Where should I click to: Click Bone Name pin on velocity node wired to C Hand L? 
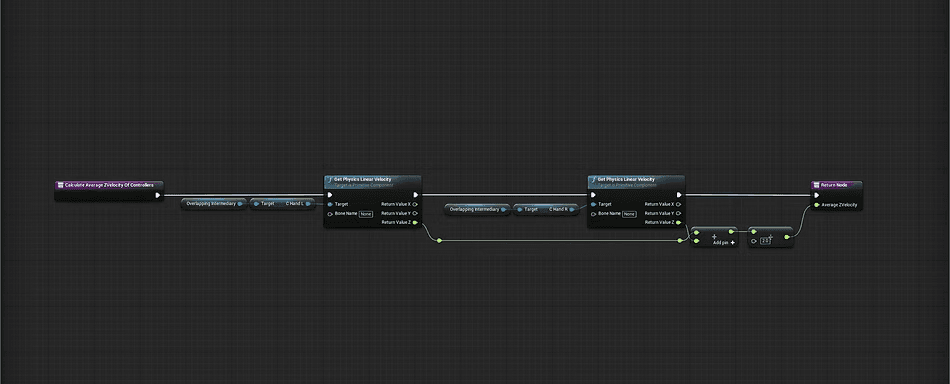330,213
